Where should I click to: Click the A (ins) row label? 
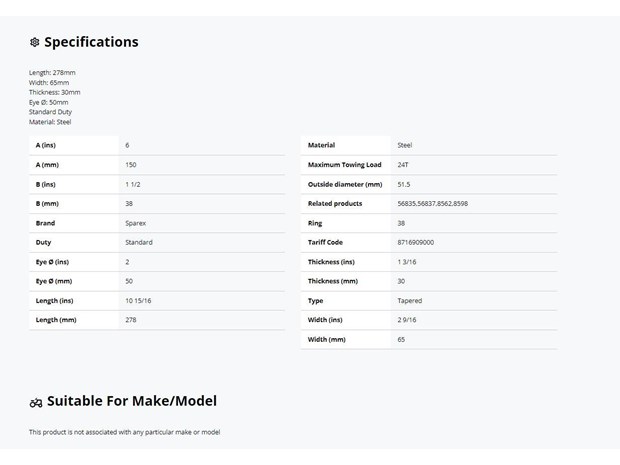[x=46, y=145]
